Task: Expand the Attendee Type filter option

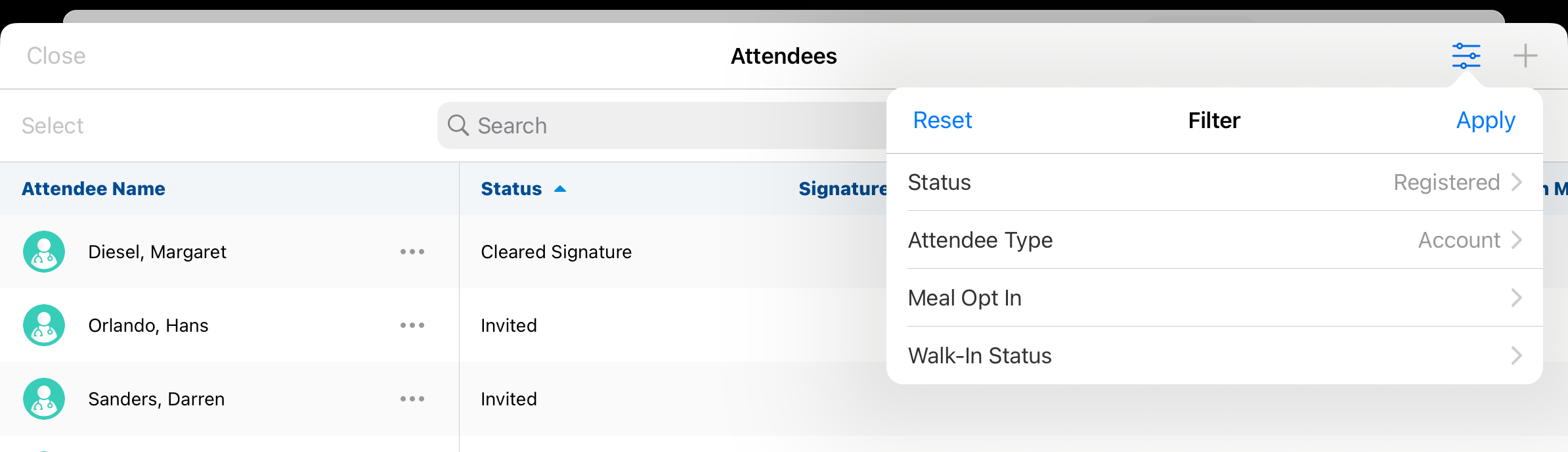Action: pyautogui.click(x=1215, y=240)
